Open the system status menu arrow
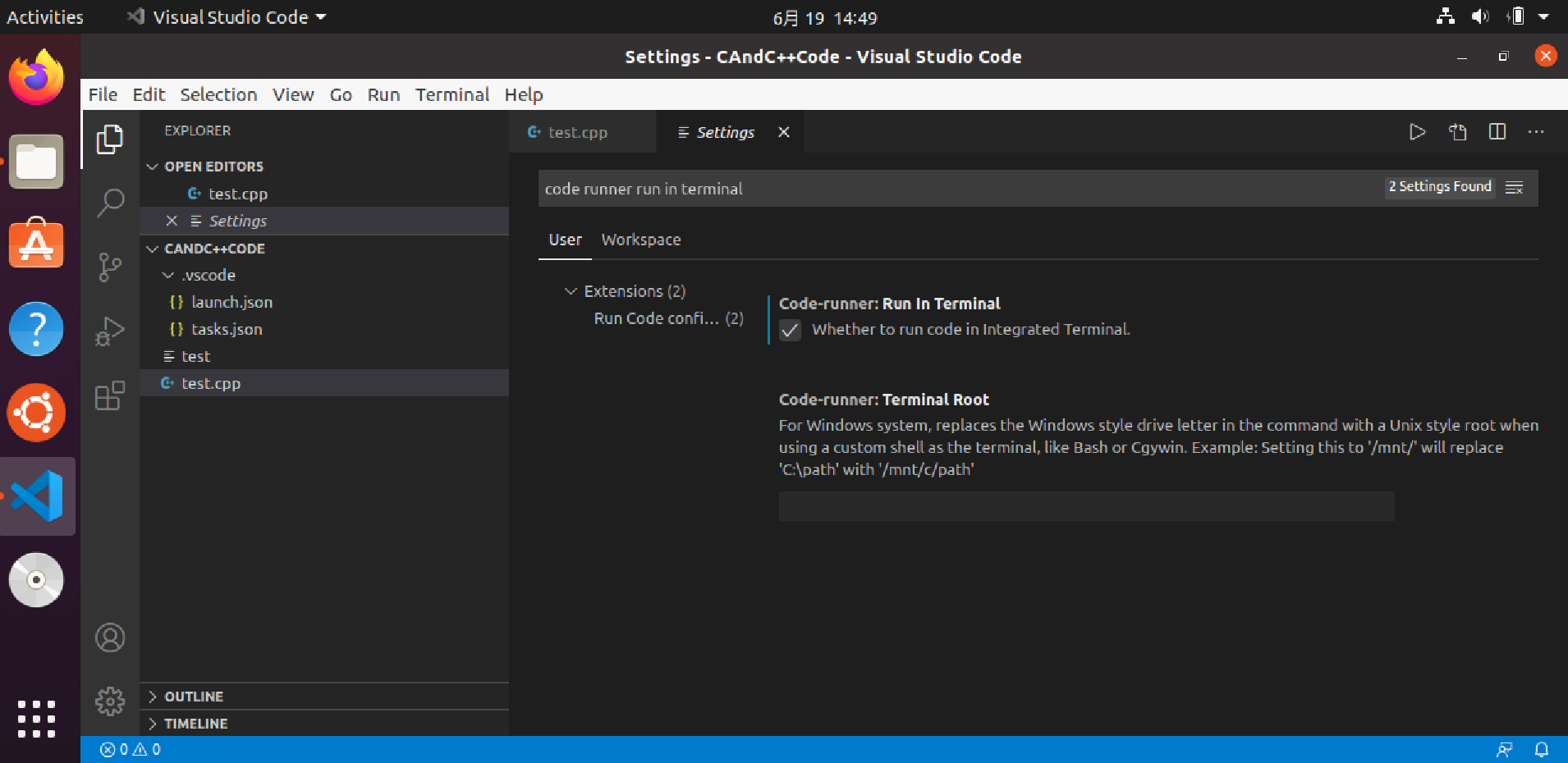The height and width of the screenshot is (763, 1568). pos(1543,16)
